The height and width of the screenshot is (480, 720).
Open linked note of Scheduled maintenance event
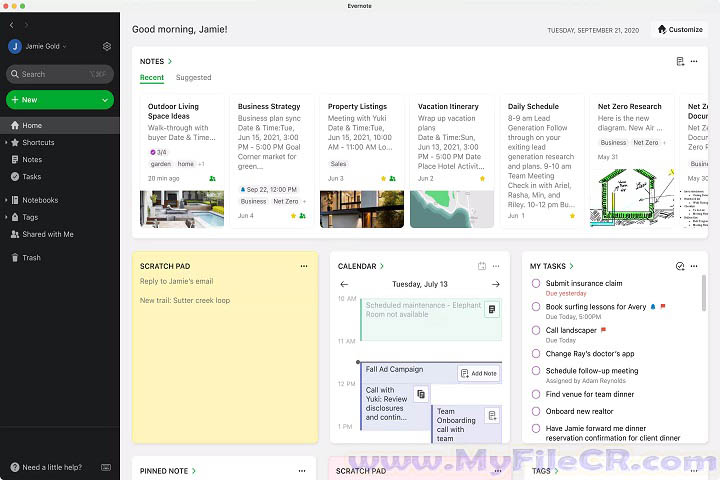click(492, 310)
